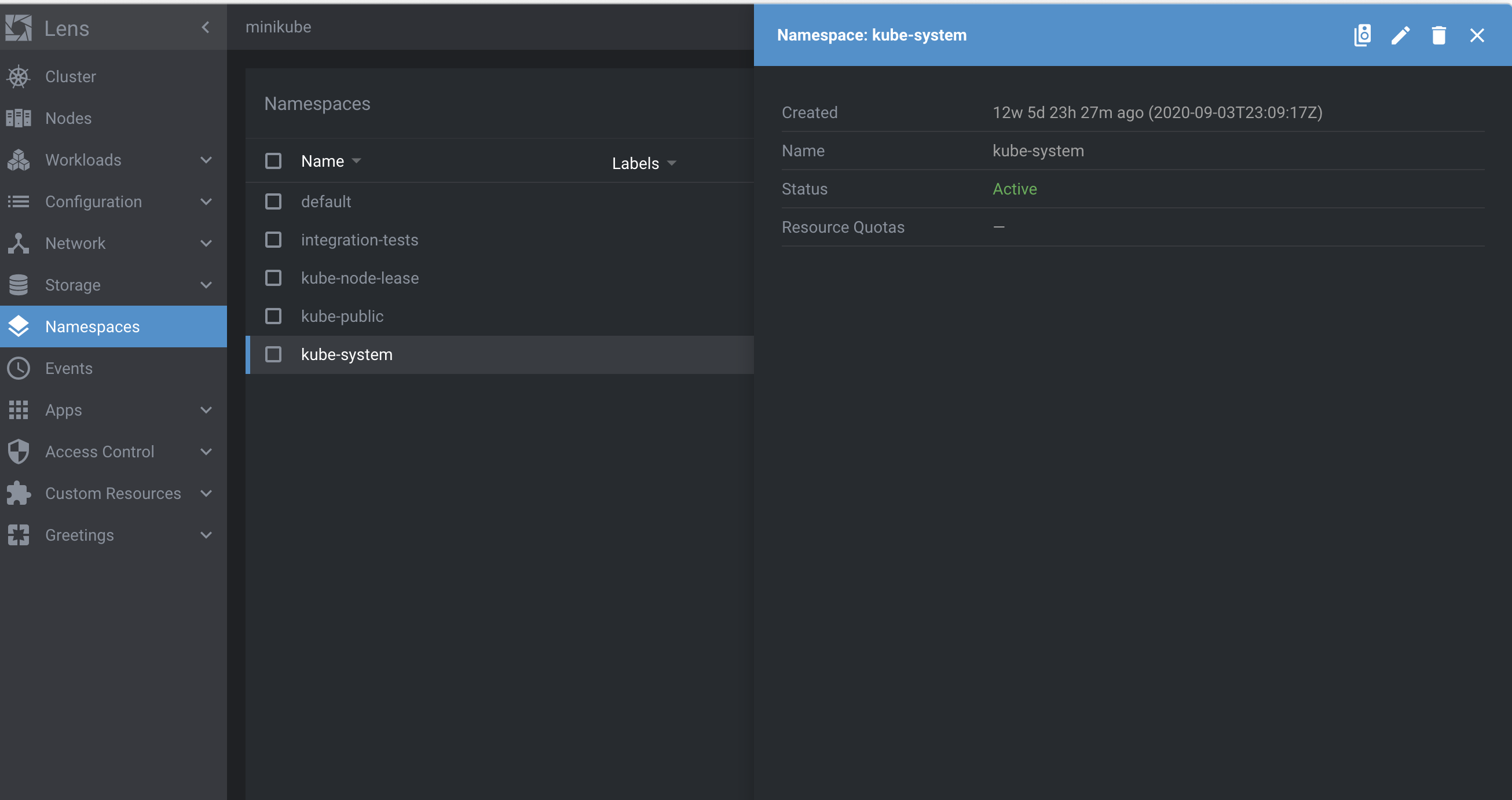Open the Namespaces sidebar item
Viewport: 1512px width, 800px height.
click(x=93, y=327)
